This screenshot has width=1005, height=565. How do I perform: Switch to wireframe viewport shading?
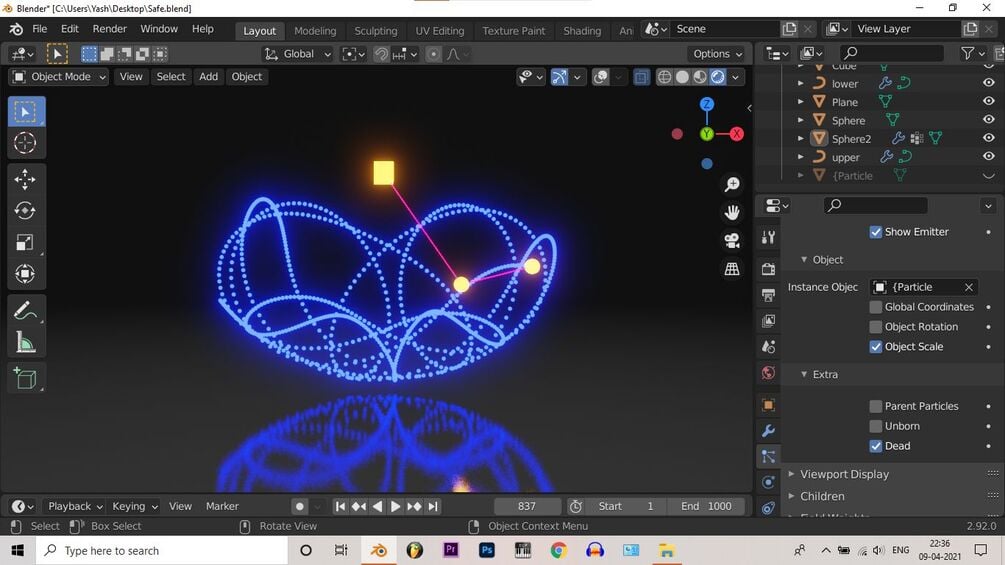(x=665, y=77)
